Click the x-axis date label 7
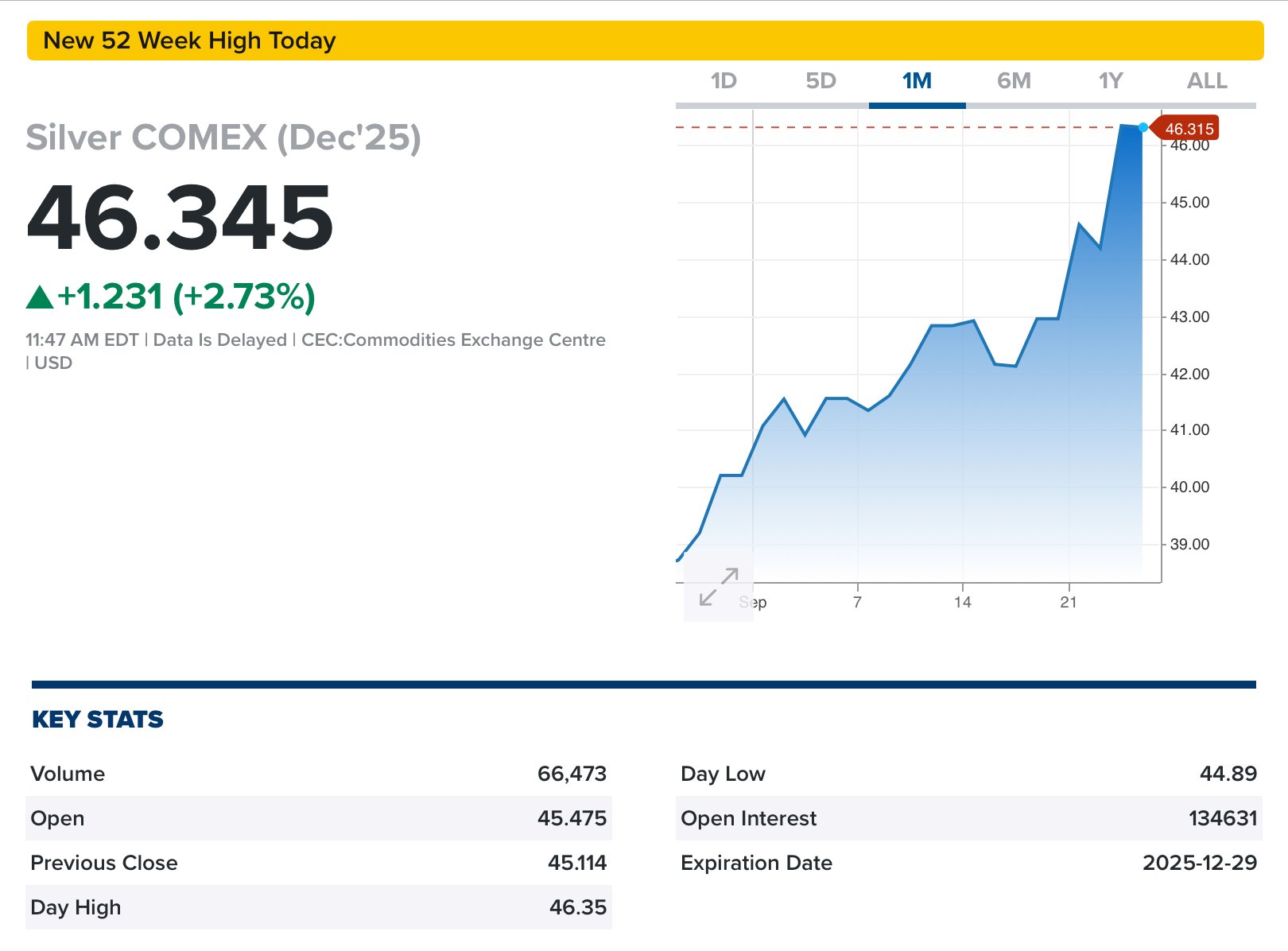Viewport: 1288px width, 951px height. click(857, 602)
